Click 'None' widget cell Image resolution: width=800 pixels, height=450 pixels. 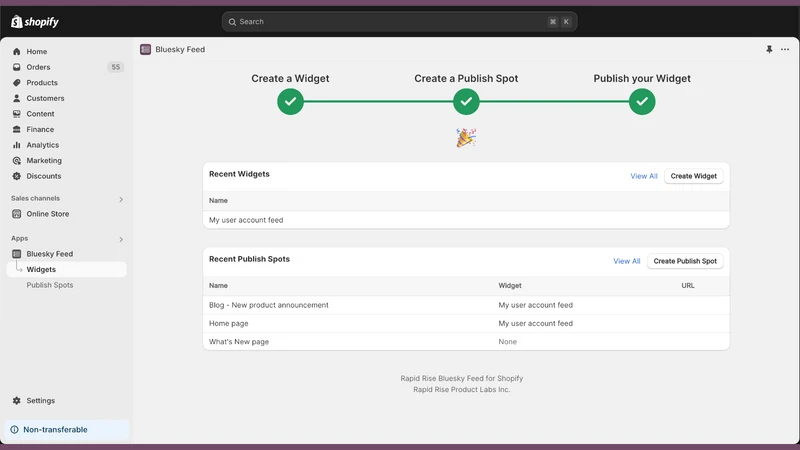pyautogui.click(x=508, y=342)
